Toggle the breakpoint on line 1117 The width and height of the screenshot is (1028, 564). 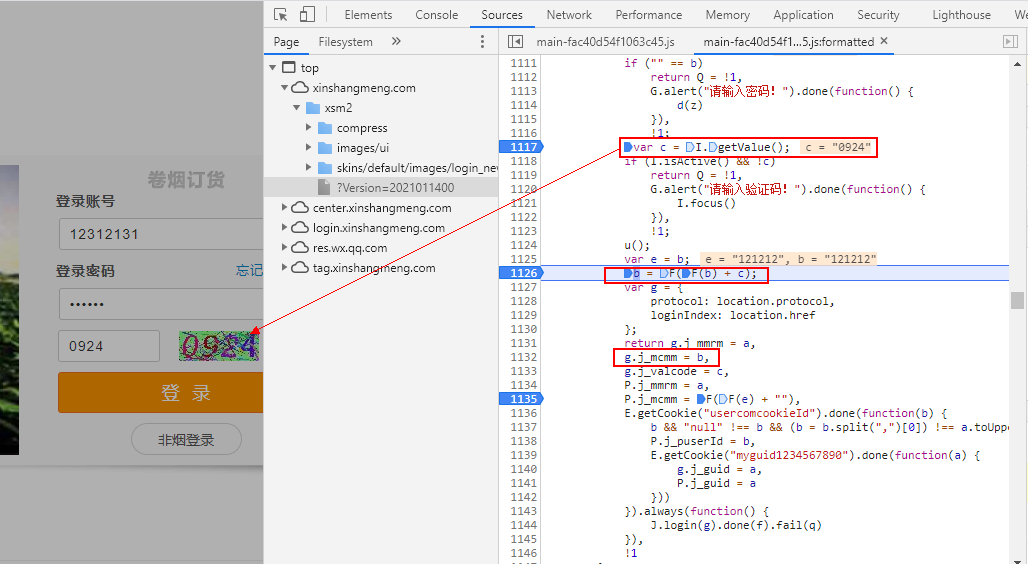[x=523, y=147]
